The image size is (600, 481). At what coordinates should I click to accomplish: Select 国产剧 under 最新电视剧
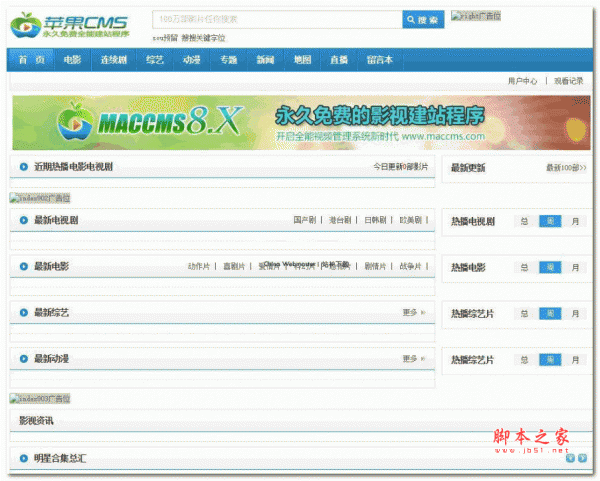pyautogui.click(x=305, y=220)
